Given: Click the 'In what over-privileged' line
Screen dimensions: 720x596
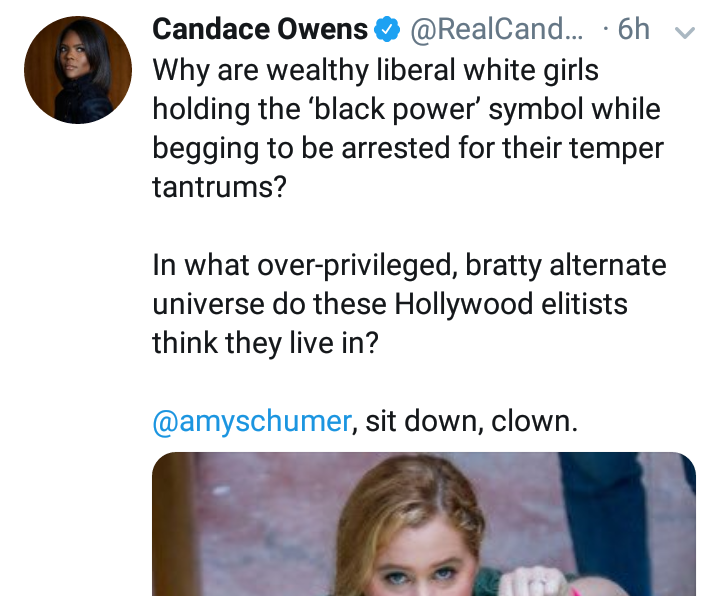Looking at the screenshot, I should pos(409,265).
